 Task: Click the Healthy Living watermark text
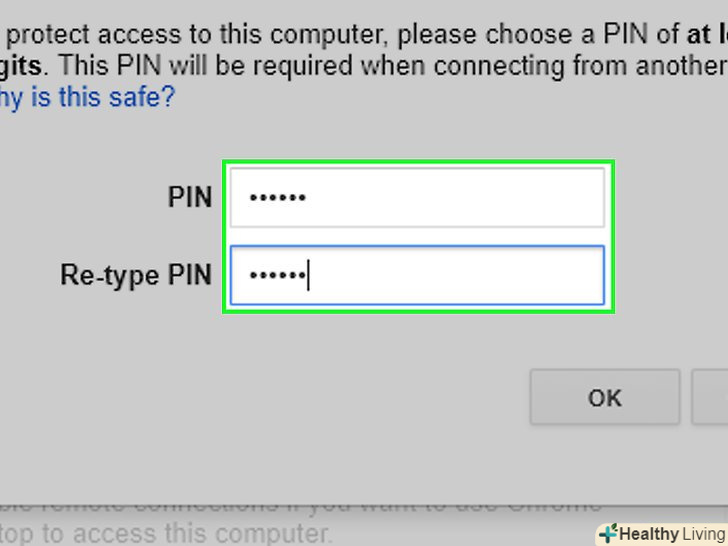click(670, 534)
